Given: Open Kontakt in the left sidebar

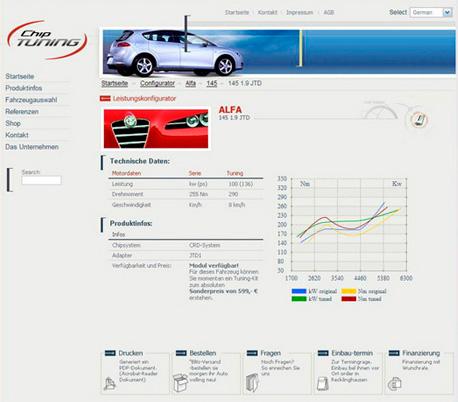Looking at the screenshot, I should (17, 135).
